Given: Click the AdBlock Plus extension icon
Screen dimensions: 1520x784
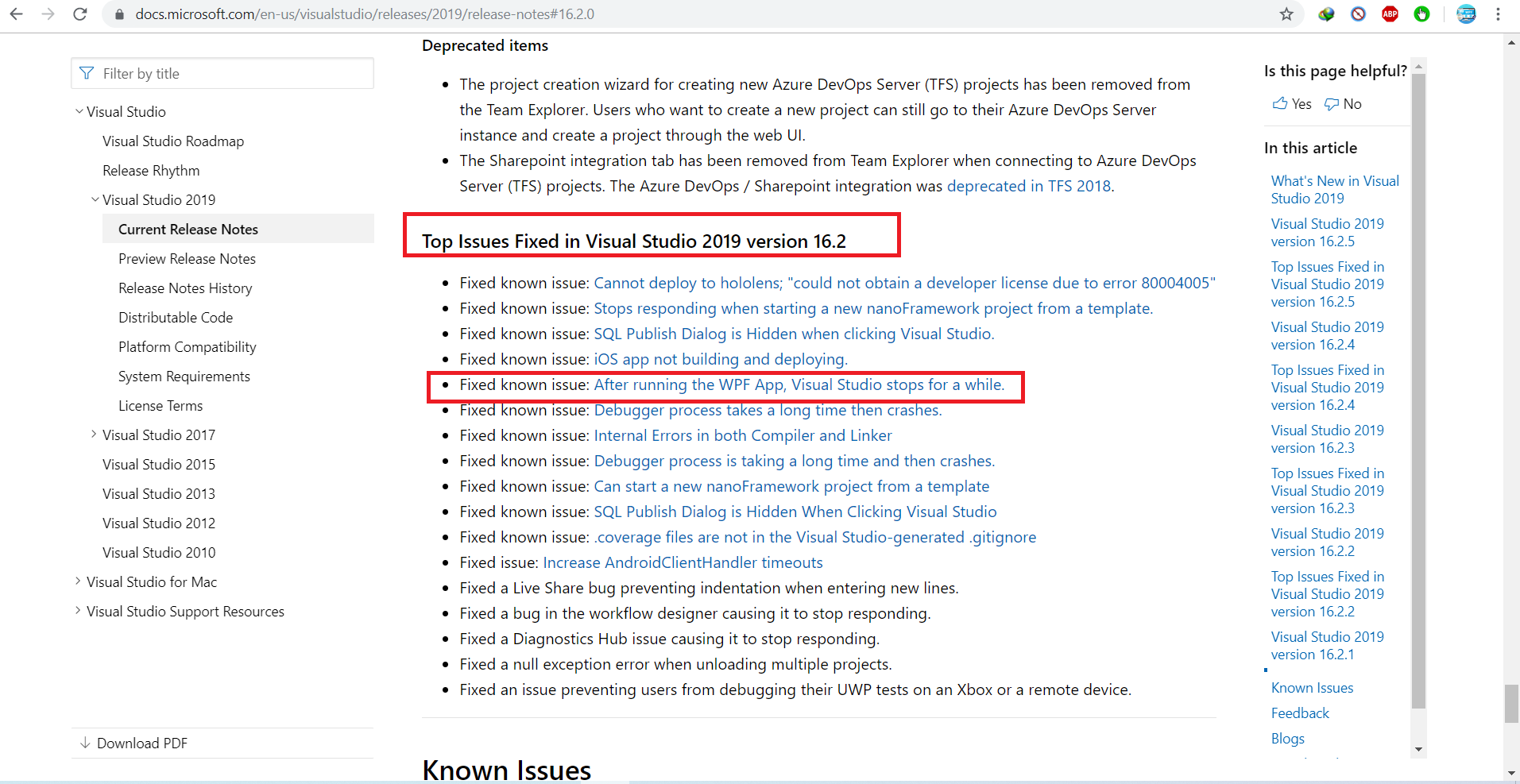Looking at the screenshot, I should coord(1390,14).
